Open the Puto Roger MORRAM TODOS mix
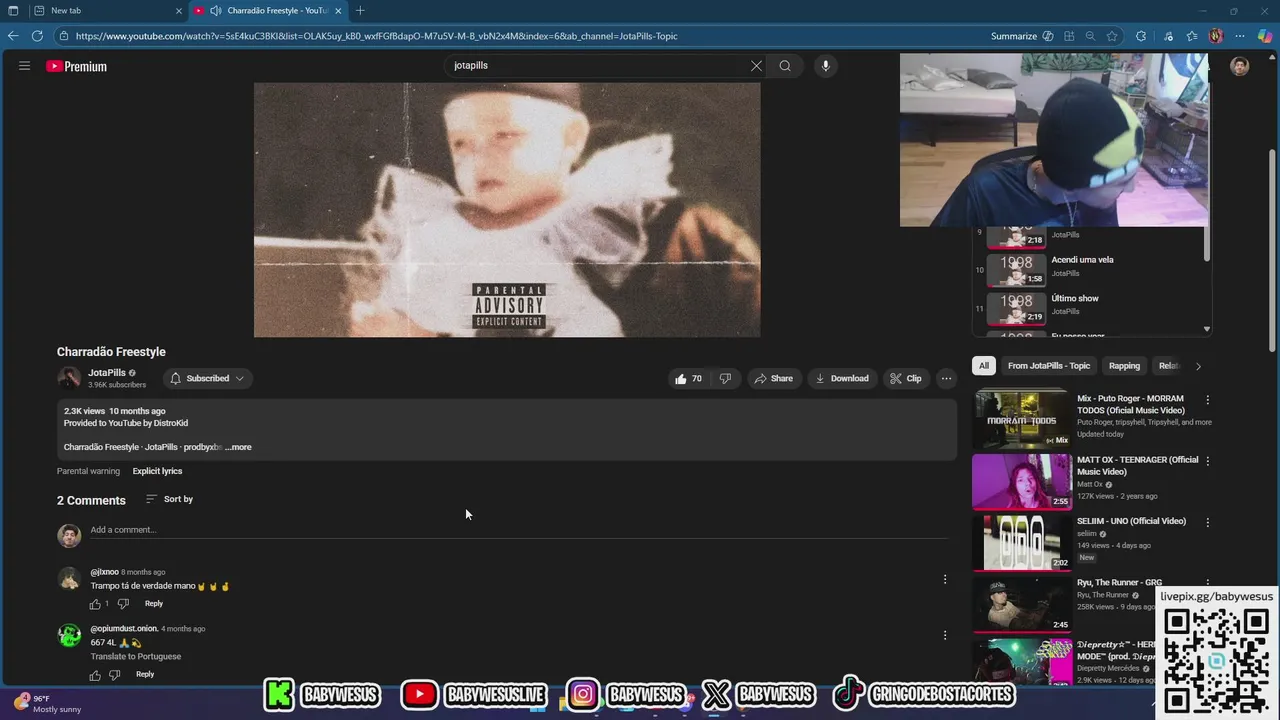1280x720 pixels. (x=1022, y=420)
